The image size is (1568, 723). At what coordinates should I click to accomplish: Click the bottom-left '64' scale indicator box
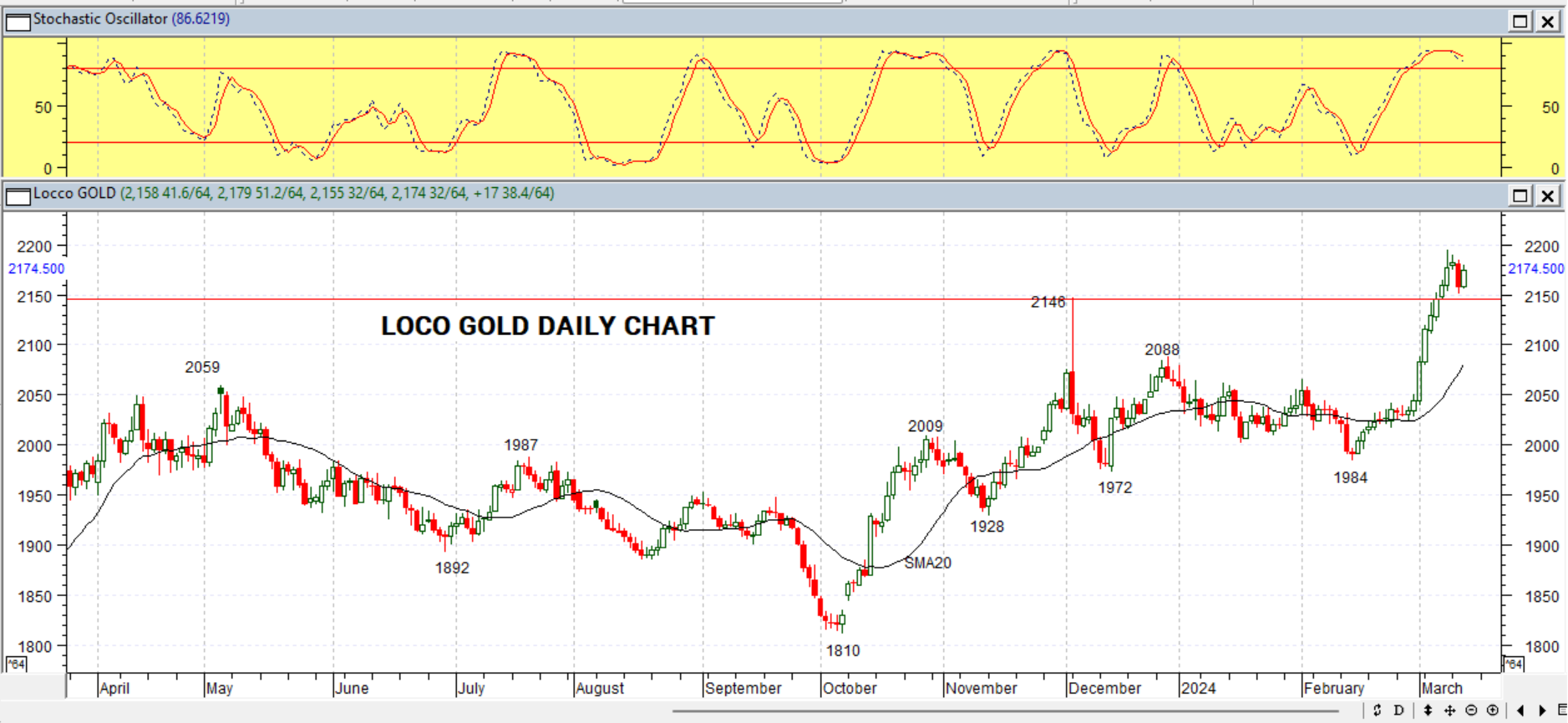tap(17, 664)
